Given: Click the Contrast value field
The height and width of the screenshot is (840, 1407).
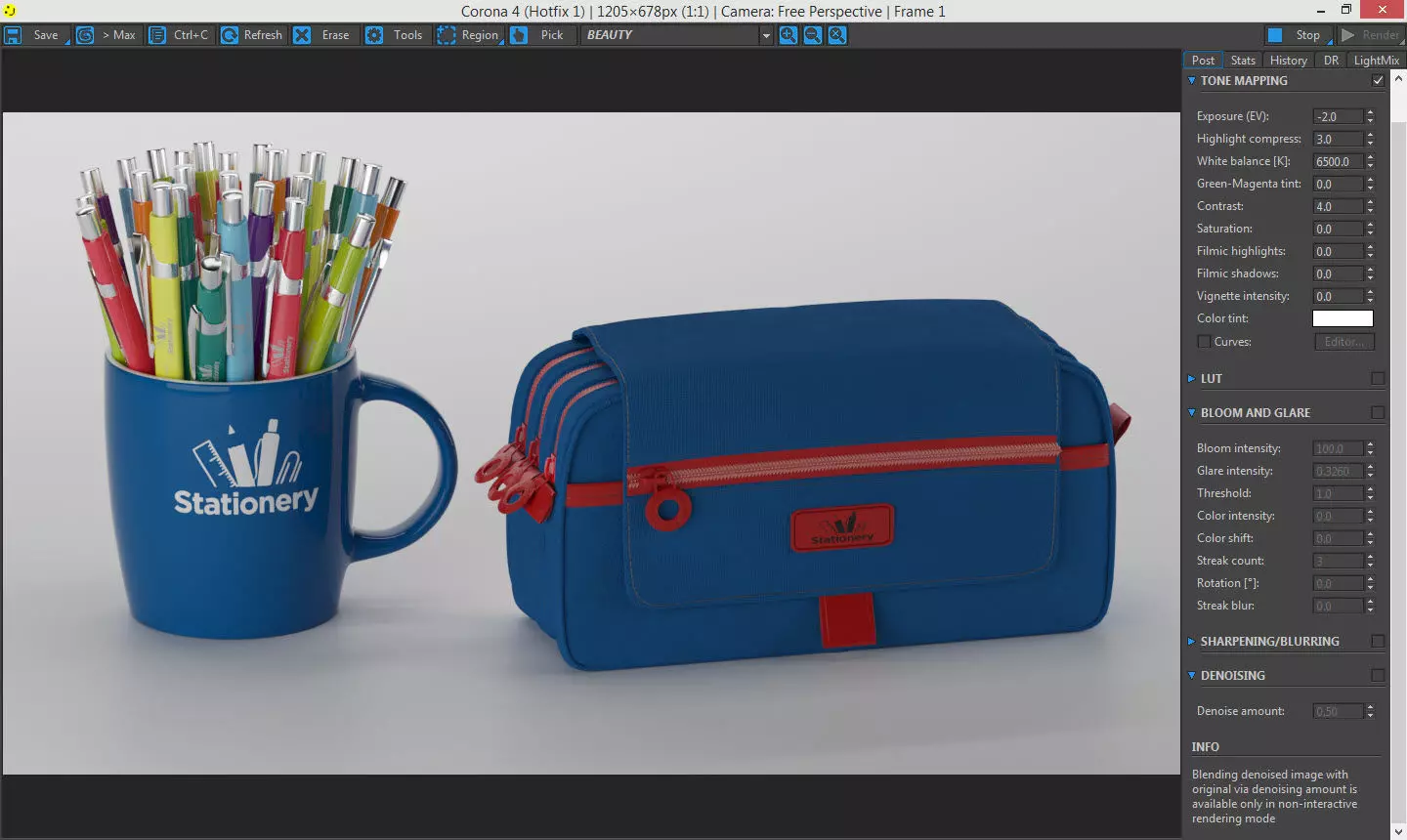Looking at the screenshot, I should (x=1338, y=206).
